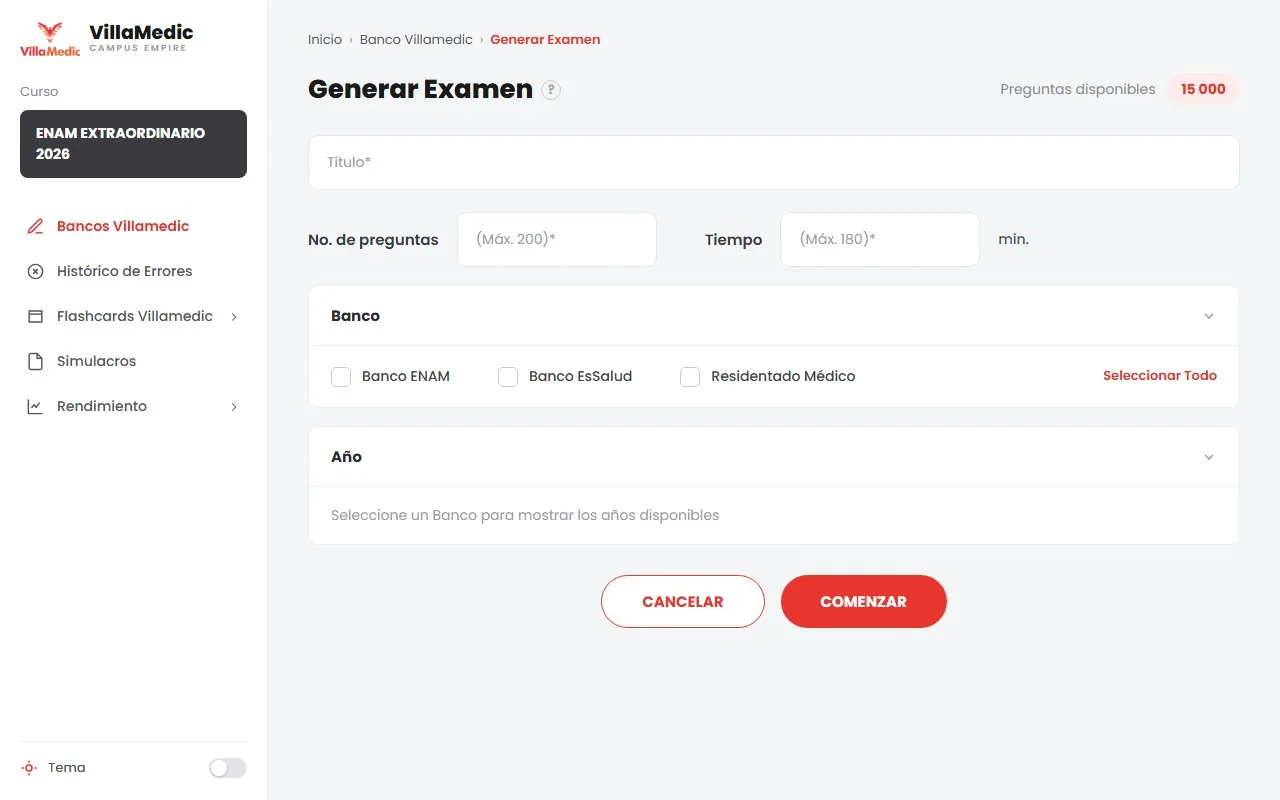
Task: Toggle the Tema dark mode switch
Action: [x=227, y=768]
